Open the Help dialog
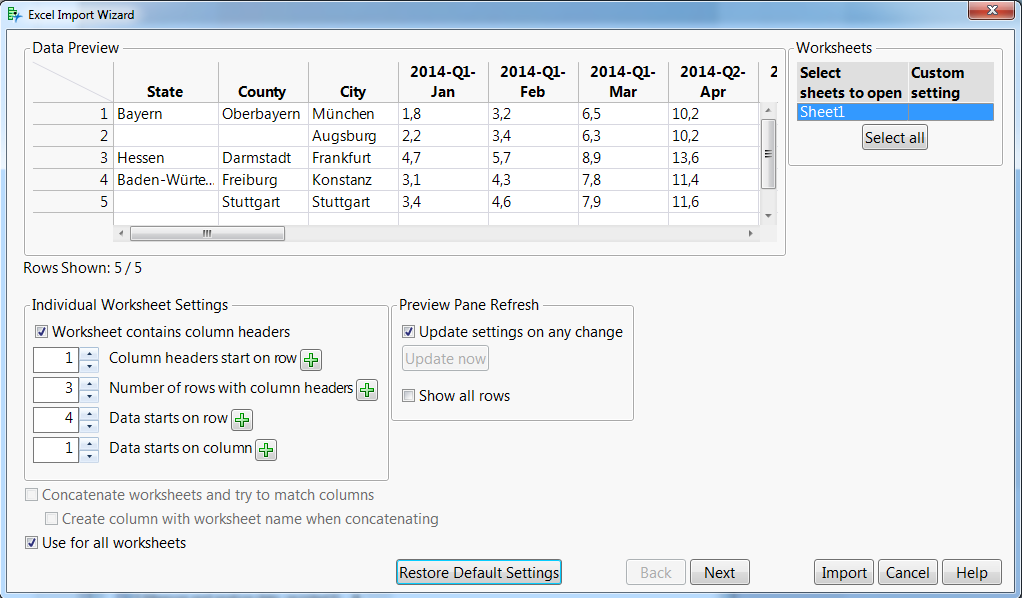 click(x=971, y=572)
